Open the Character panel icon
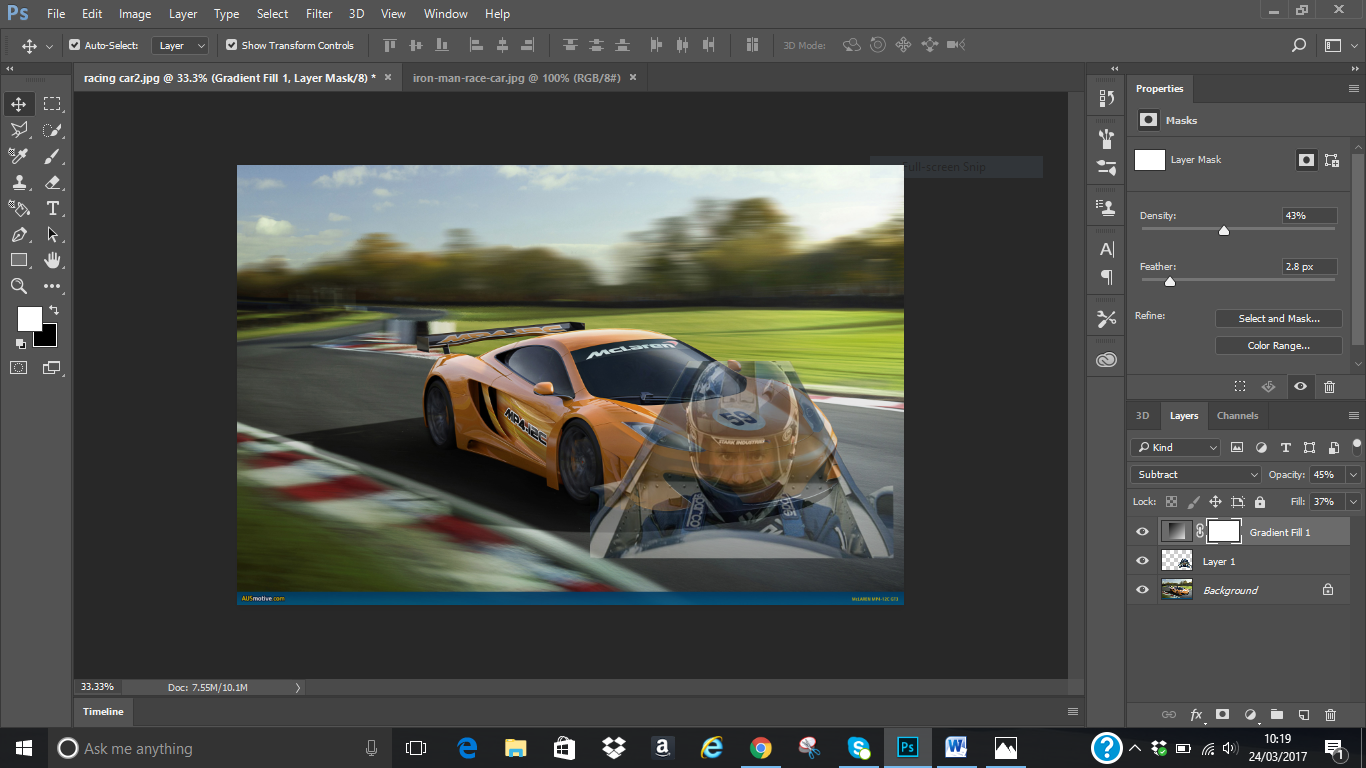This screenshot has height=768, width=1366. [1106, 249]
